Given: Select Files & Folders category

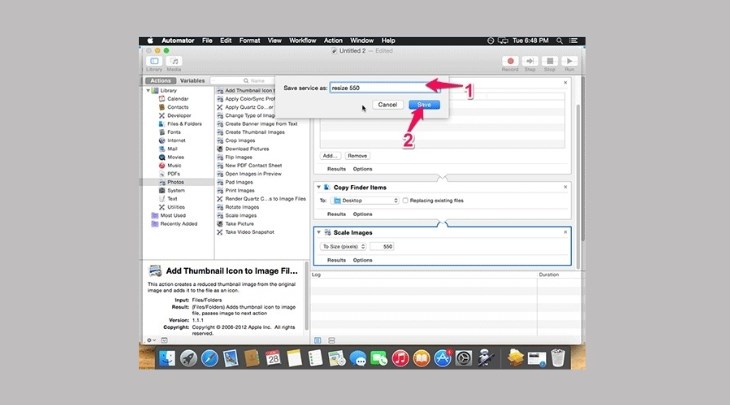Looking at the screenshot, I should tap(184, 124).
